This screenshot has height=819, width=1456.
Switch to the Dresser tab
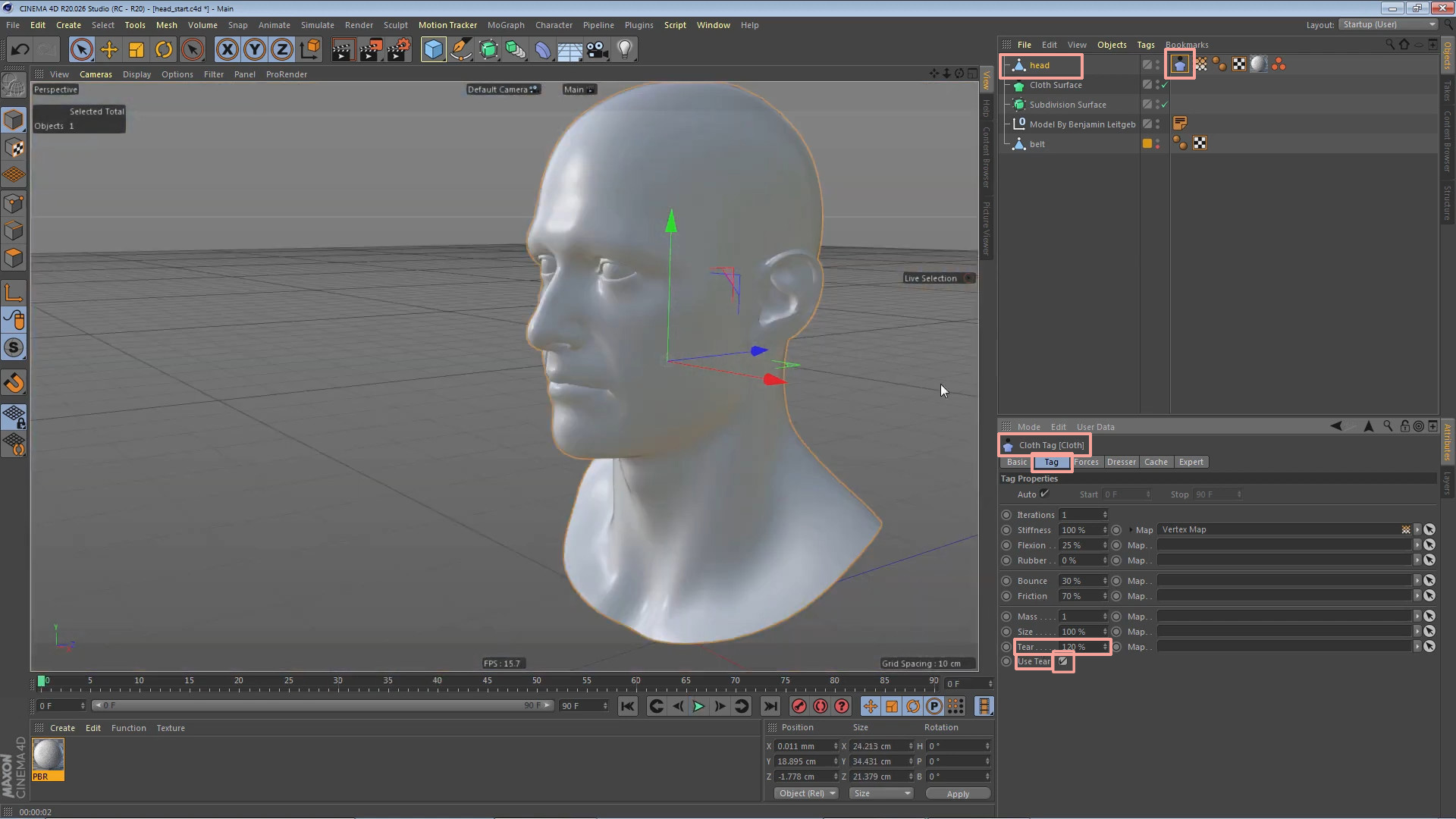click(1121, 462)
